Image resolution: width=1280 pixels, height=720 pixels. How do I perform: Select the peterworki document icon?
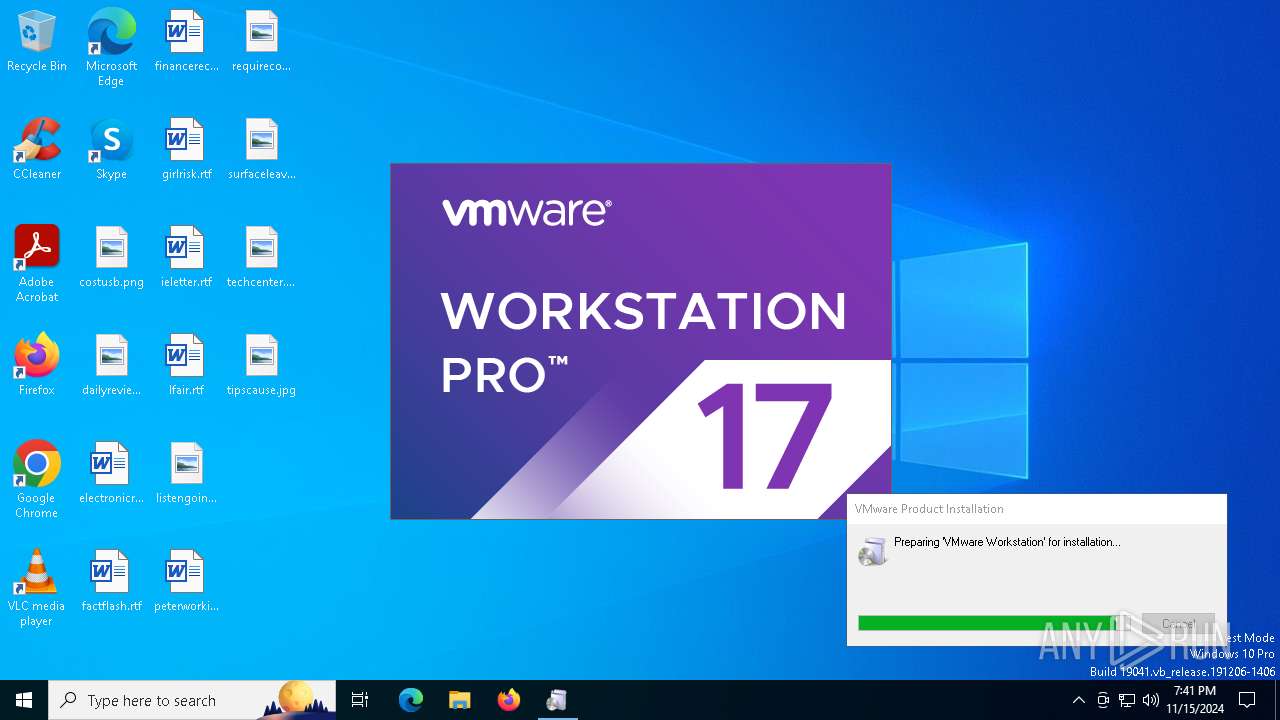coord(186,582)
